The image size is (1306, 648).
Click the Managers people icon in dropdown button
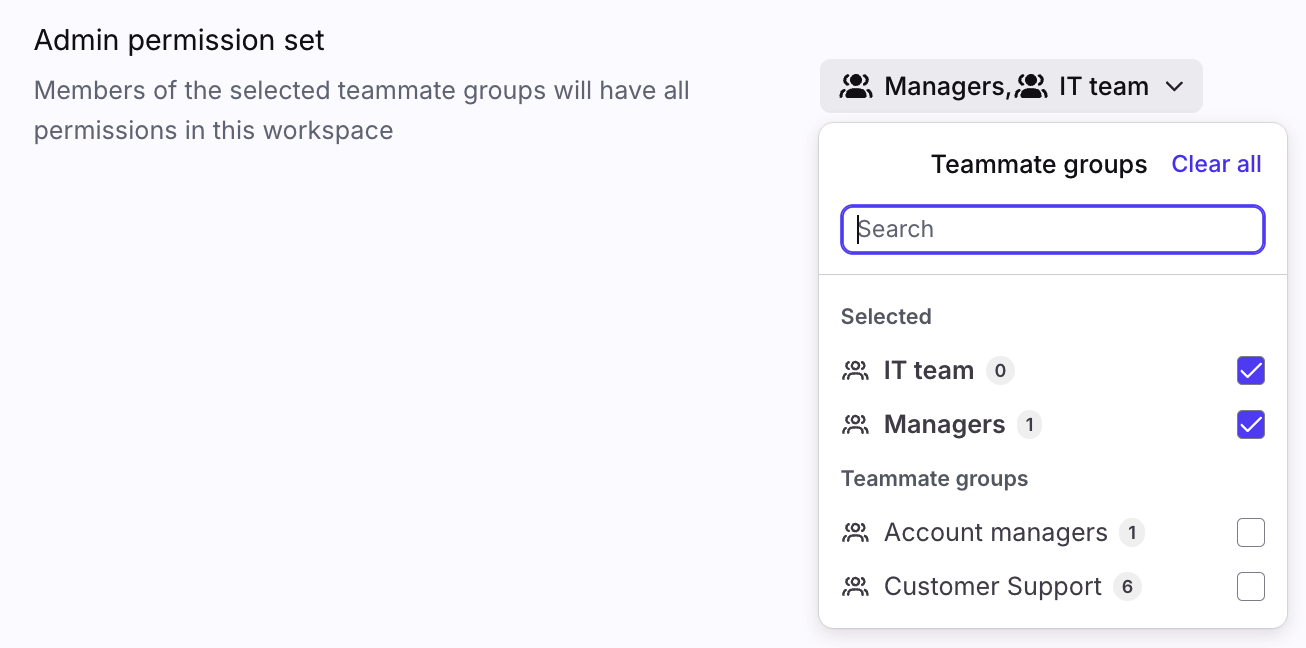click(x=856, y=87)
